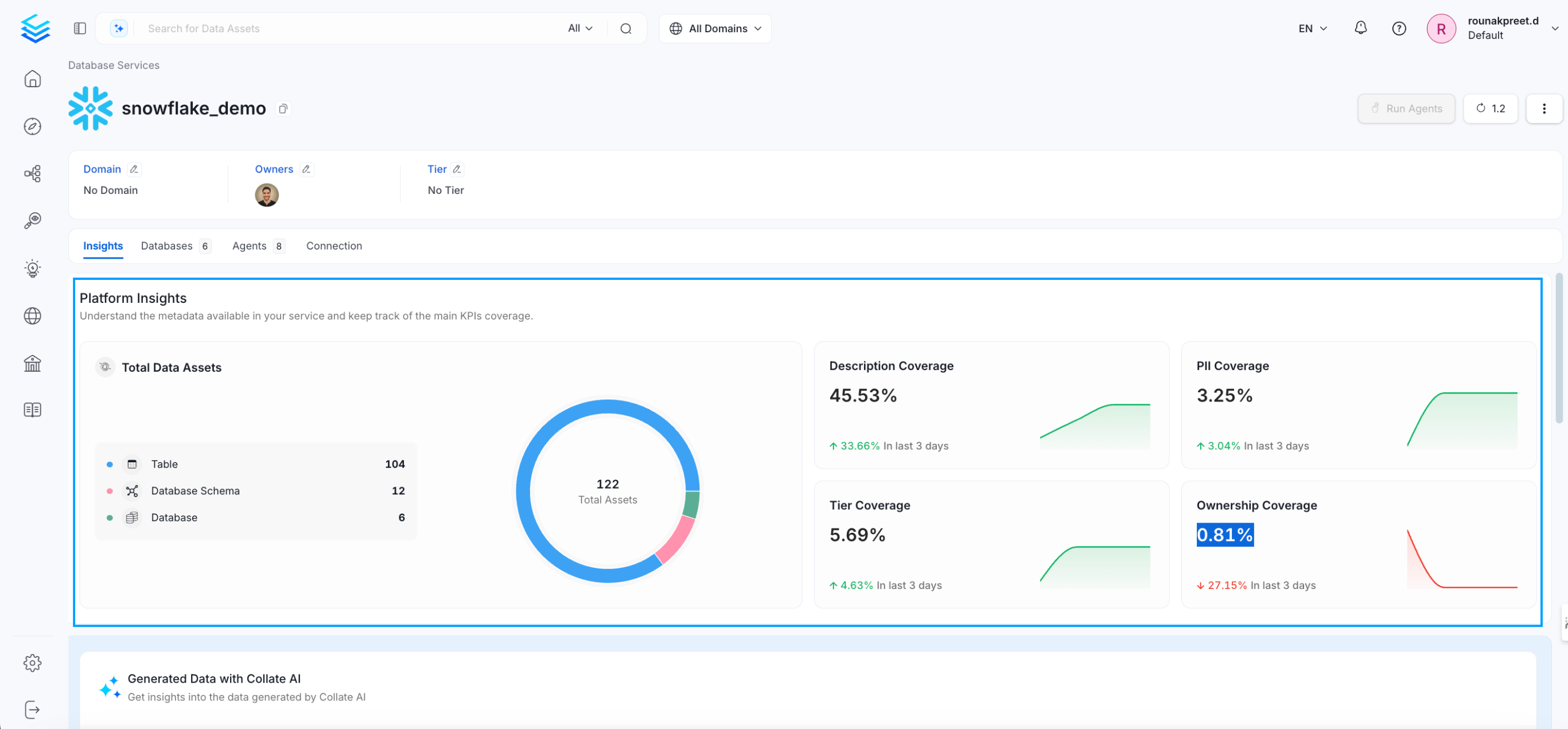The width and height of the screenshot is (1568, 729).
Task: Expand the EN language dropdown
Action: tap(1312, 28)
